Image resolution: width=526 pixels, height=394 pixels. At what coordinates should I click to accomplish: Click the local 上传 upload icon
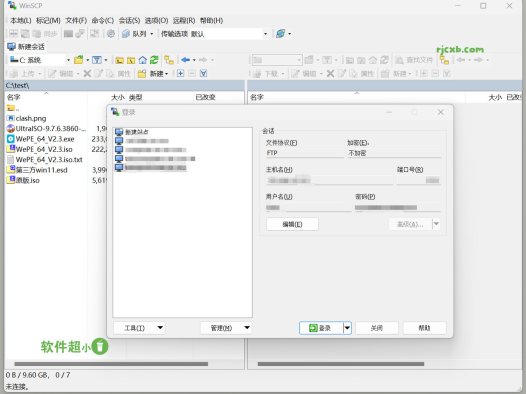pos(14,73)
